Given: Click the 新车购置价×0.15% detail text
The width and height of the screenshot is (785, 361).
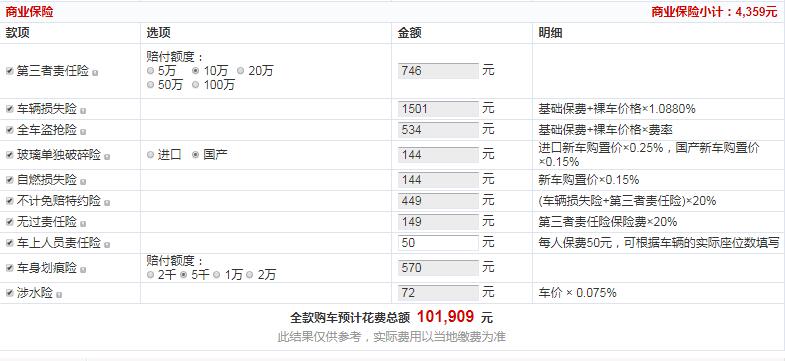Looking at the screenshot, I should pos(589,180).
